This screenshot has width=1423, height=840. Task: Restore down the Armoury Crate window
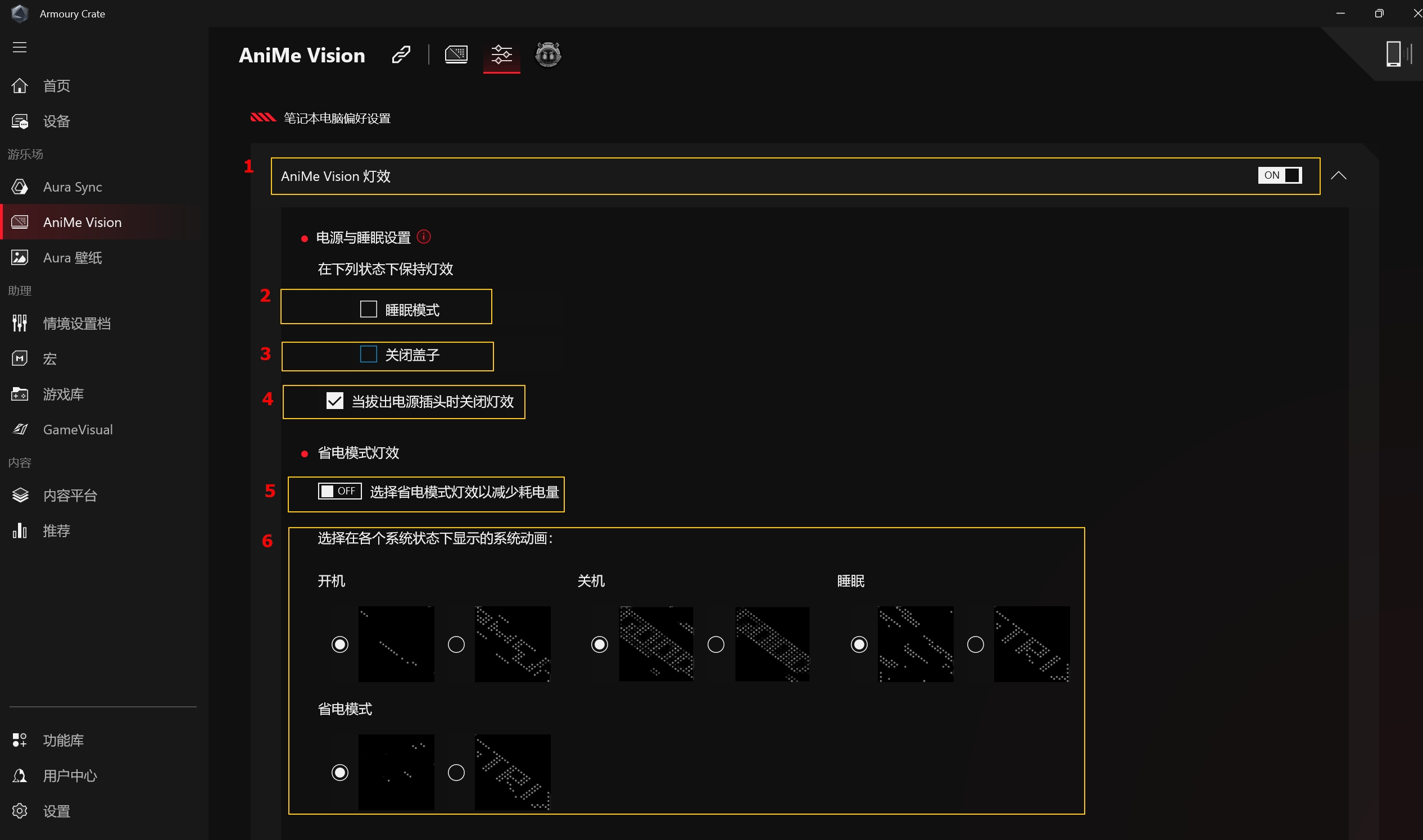pyautogui.click(x=1379, y=13)
